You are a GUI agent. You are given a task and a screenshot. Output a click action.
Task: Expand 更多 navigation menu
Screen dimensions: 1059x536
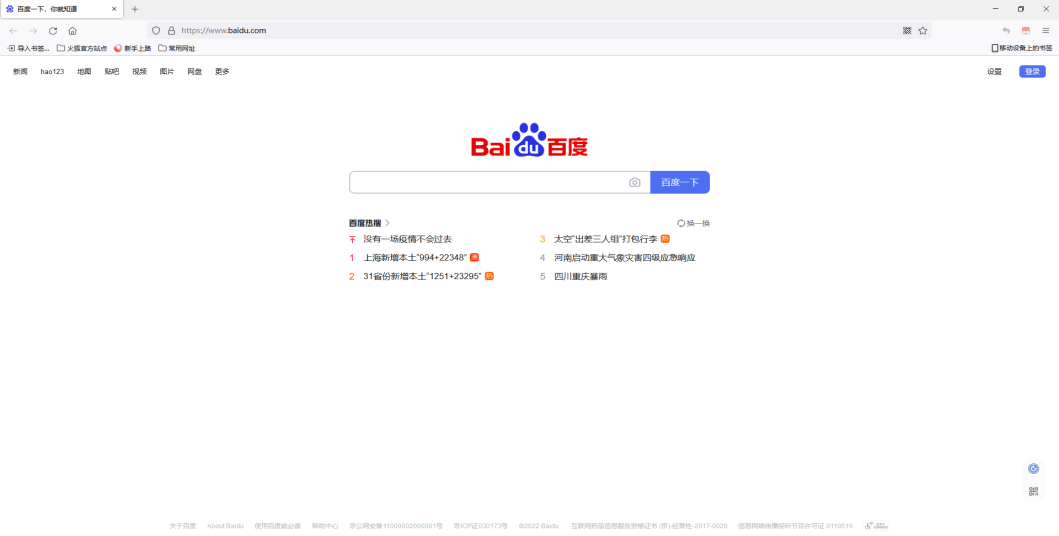(x=222, y=72)
